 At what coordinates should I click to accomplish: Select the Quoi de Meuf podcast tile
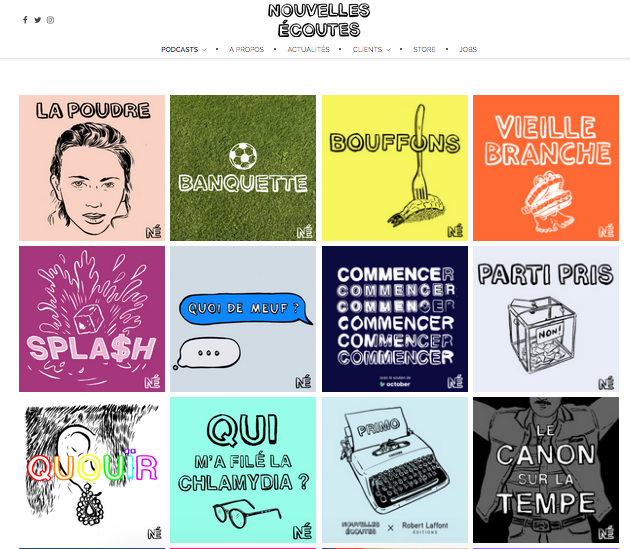(x=243, y=319)
